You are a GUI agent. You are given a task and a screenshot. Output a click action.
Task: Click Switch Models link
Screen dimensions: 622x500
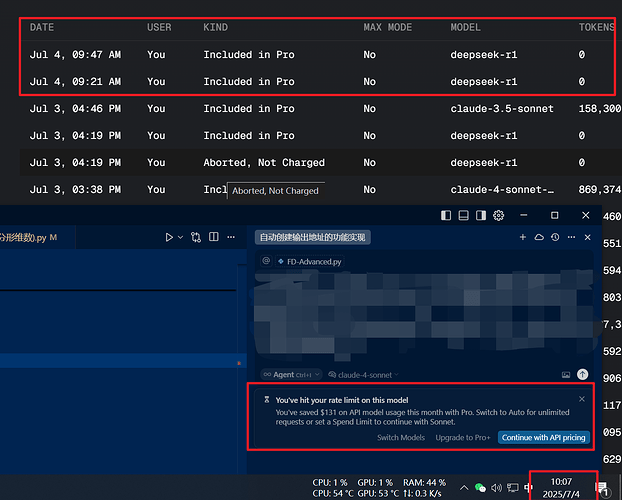coord(401,437)
